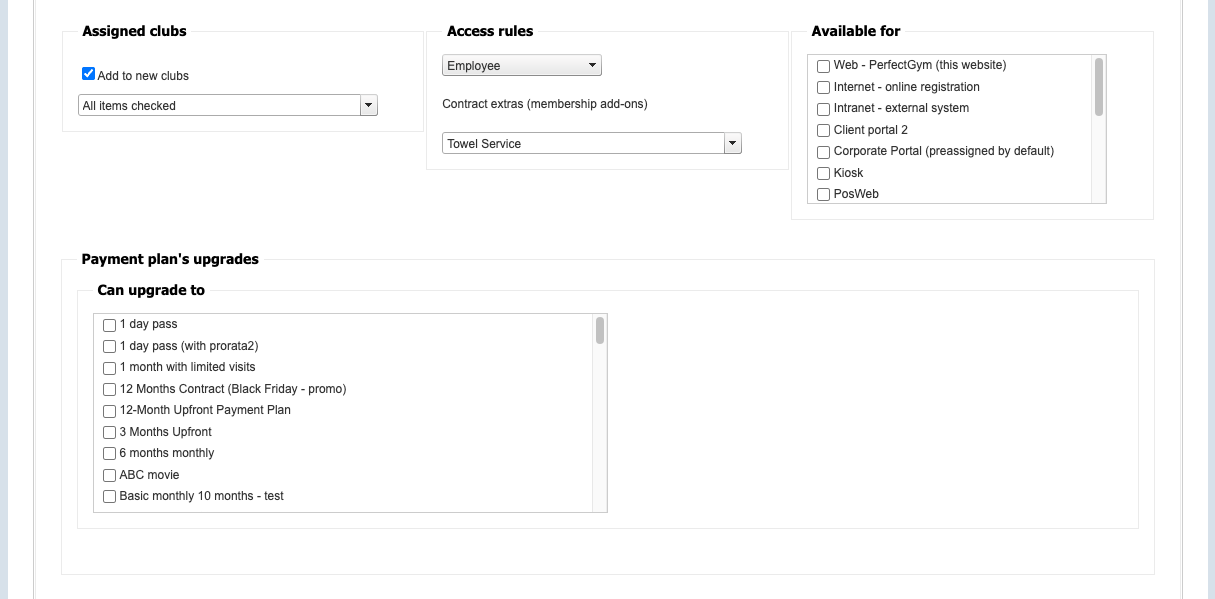This screenshot has height=599, width=1215.
Task: Open the Employee access rules dropdown
Action: (x=521, y=66)
